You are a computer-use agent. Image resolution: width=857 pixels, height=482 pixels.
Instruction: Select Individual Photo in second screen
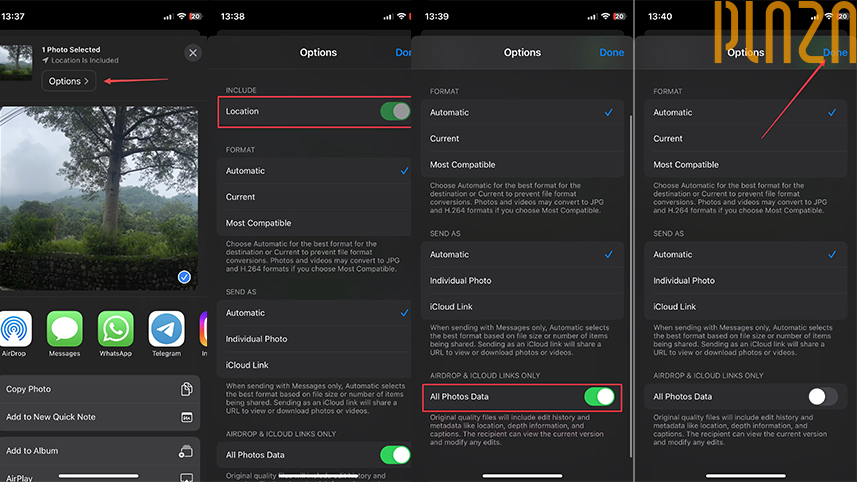click(314, 339)
